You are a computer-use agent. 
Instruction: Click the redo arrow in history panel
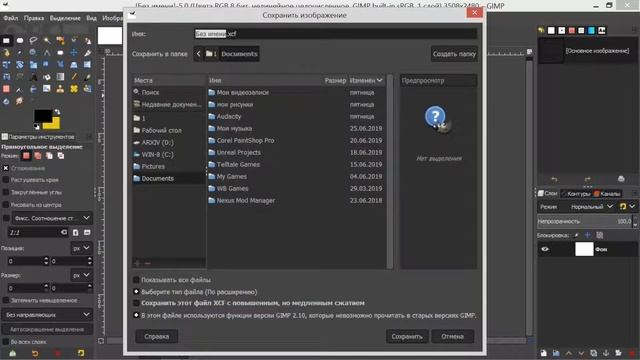click(587, 179)
